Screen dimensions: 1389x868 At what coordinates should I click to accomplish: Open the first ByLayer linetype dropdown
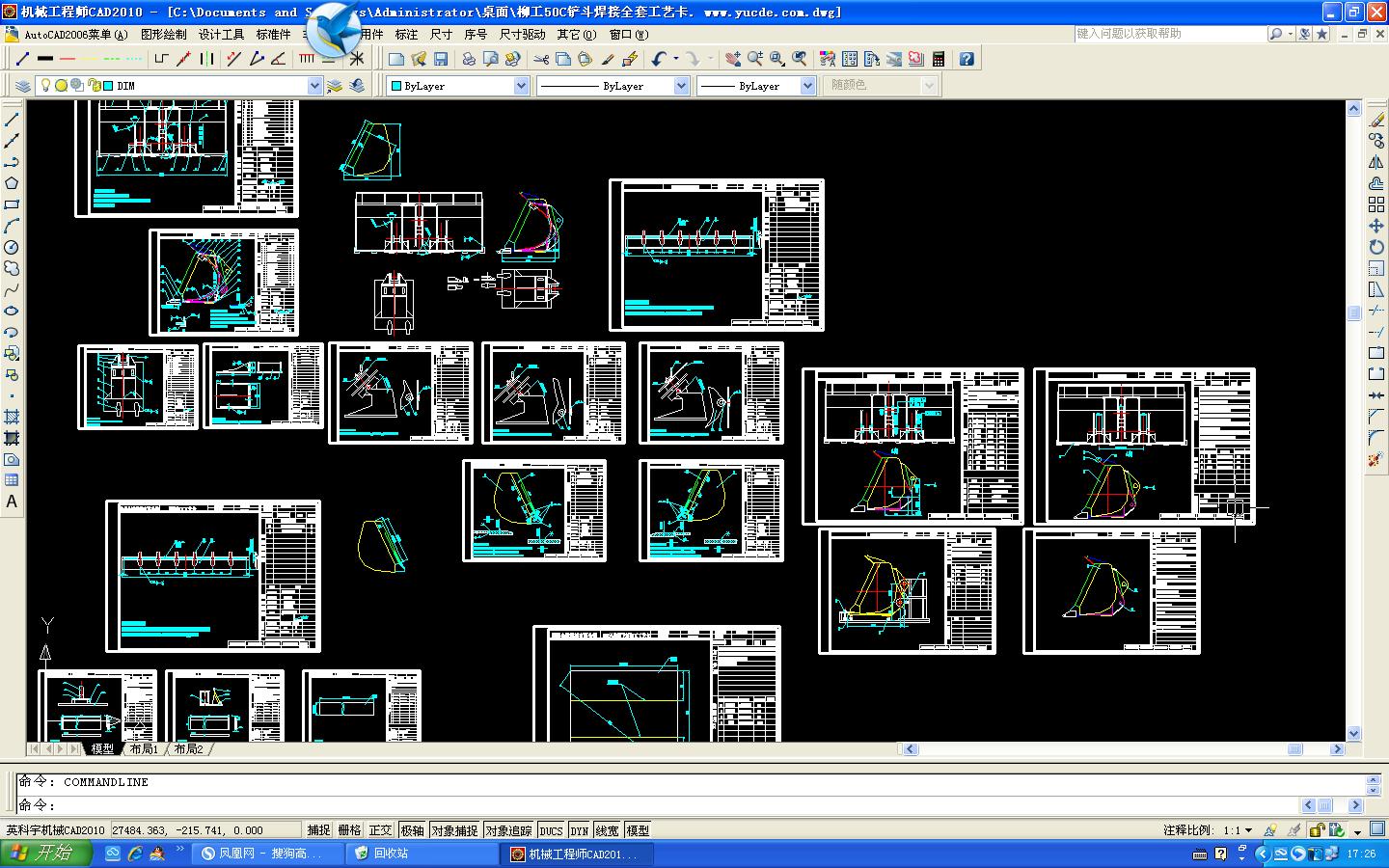pos(681,86)
